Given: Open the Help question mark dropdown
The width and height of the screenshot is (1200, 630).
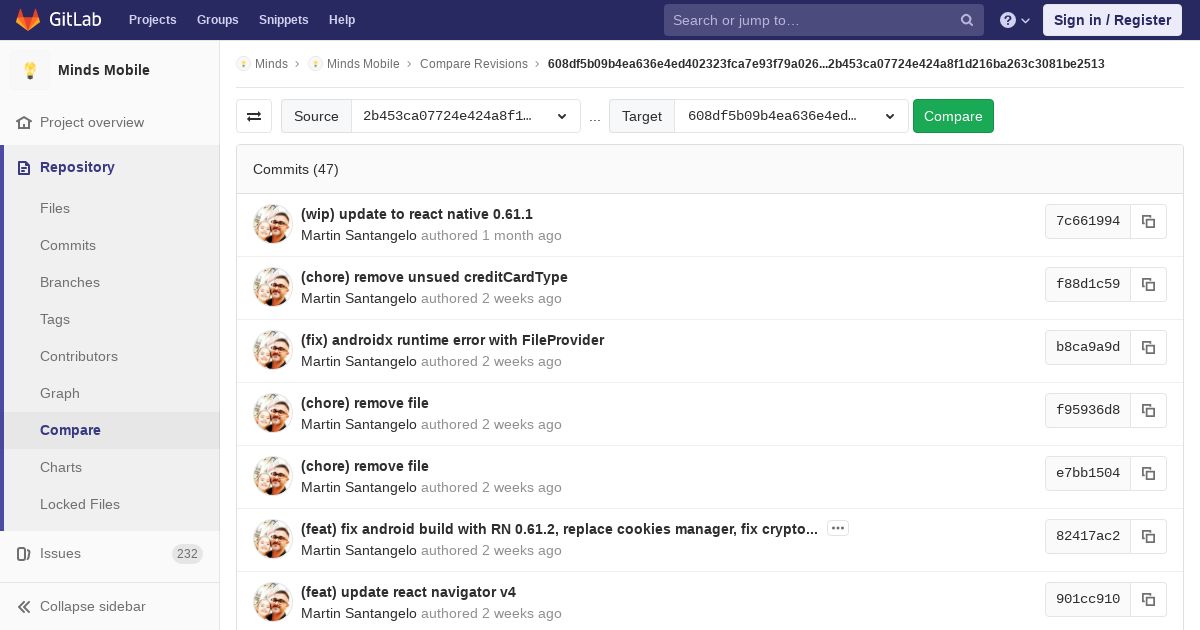Looking at the screenshot, I should (1015, 20).
